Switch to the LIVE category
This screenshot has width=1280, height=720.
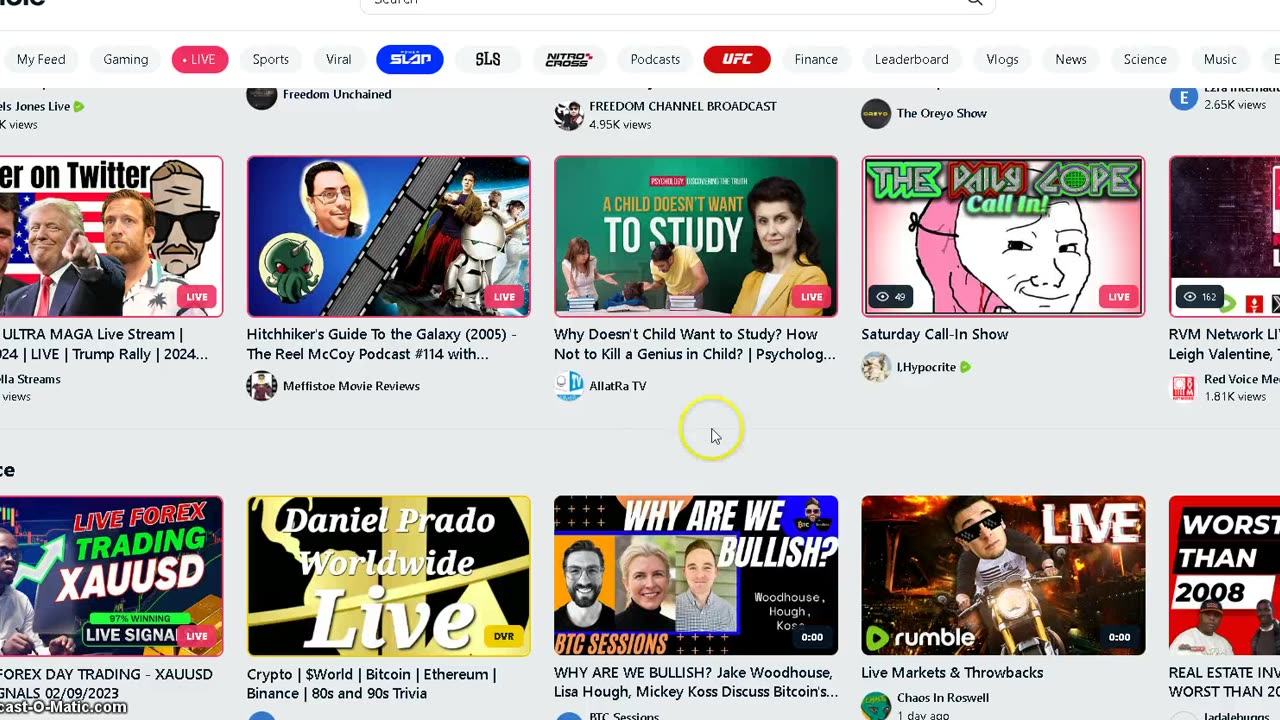pos(199,59)
